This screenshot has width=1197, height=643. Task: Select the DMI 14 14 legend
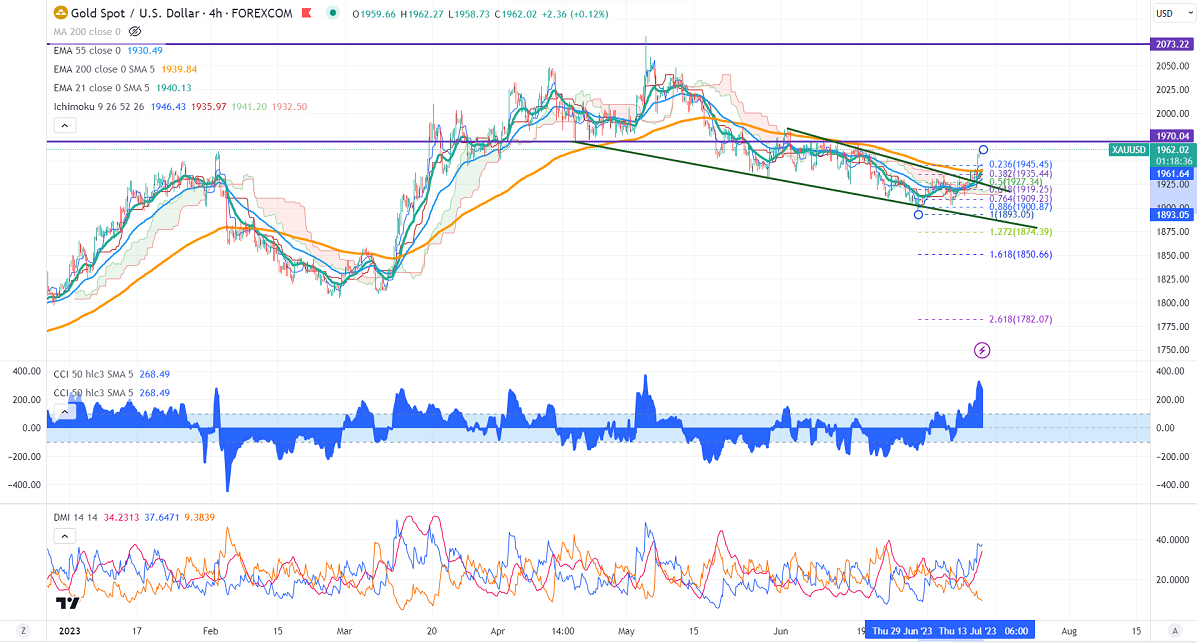tap(76, 517)
